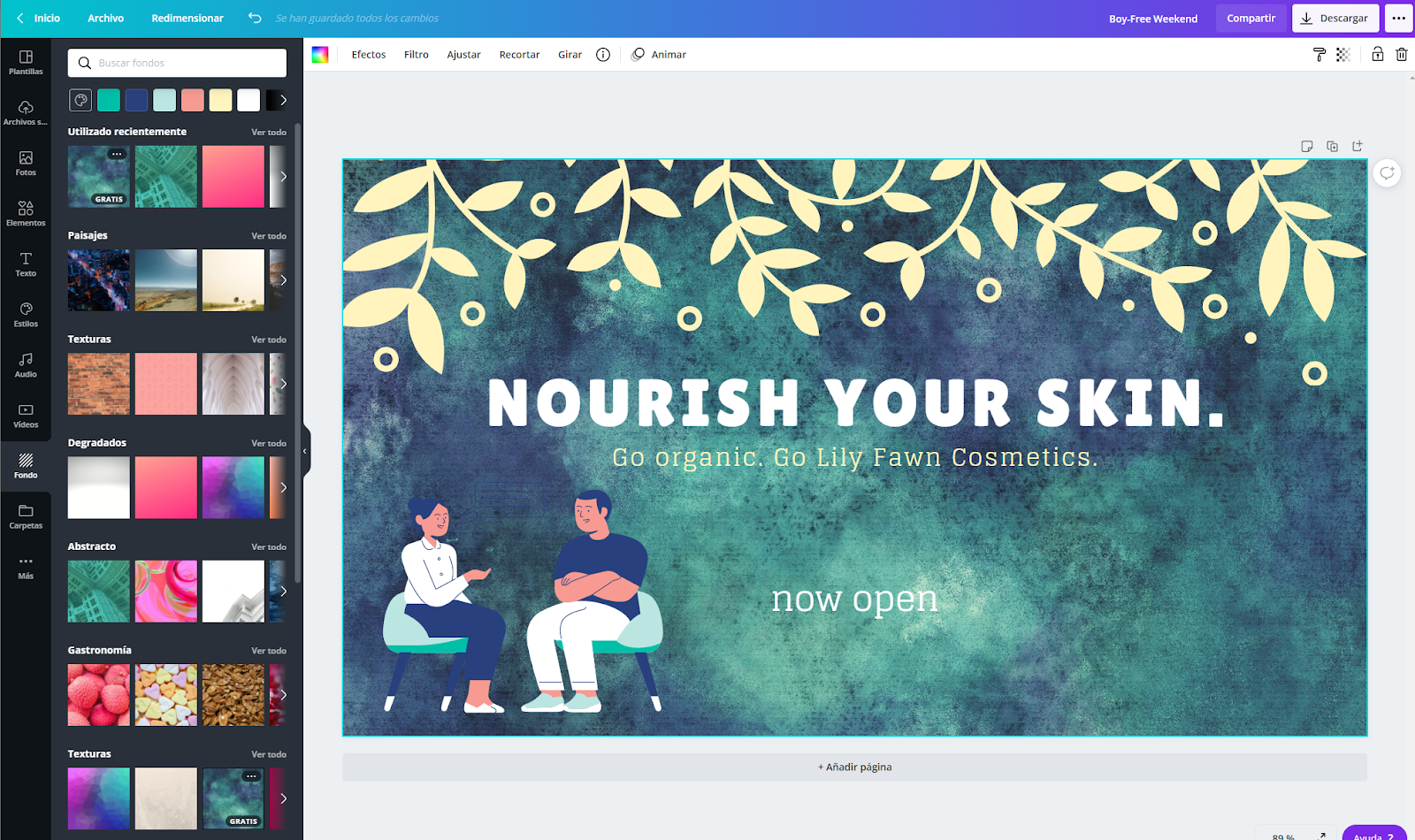Select the dark navy color swatch
The image size is (1415, 840).
point(136,100)
